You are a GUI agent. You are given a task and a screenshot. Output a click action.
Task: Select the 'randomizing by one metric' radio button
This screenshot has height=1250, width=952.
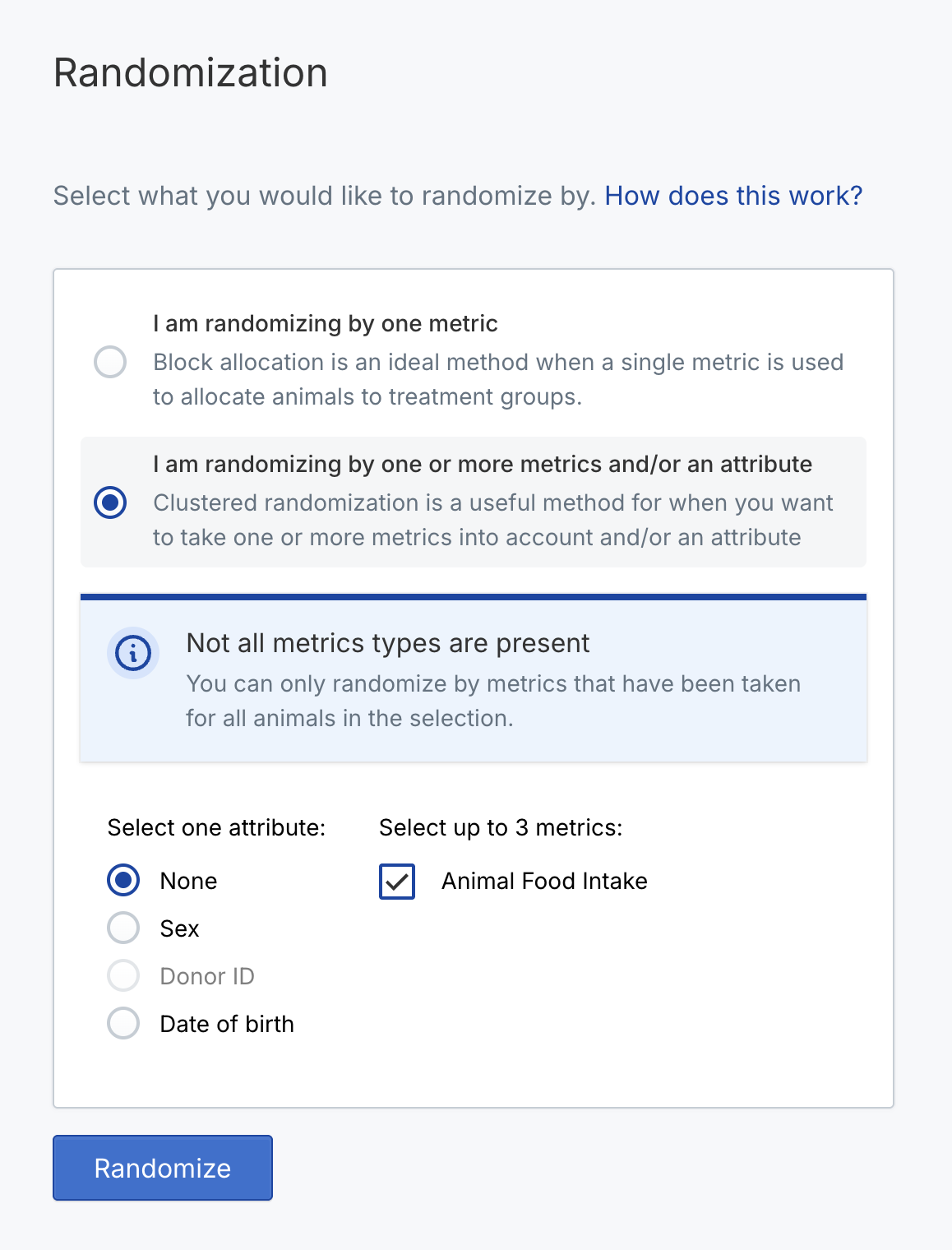(x=110, y=362)
